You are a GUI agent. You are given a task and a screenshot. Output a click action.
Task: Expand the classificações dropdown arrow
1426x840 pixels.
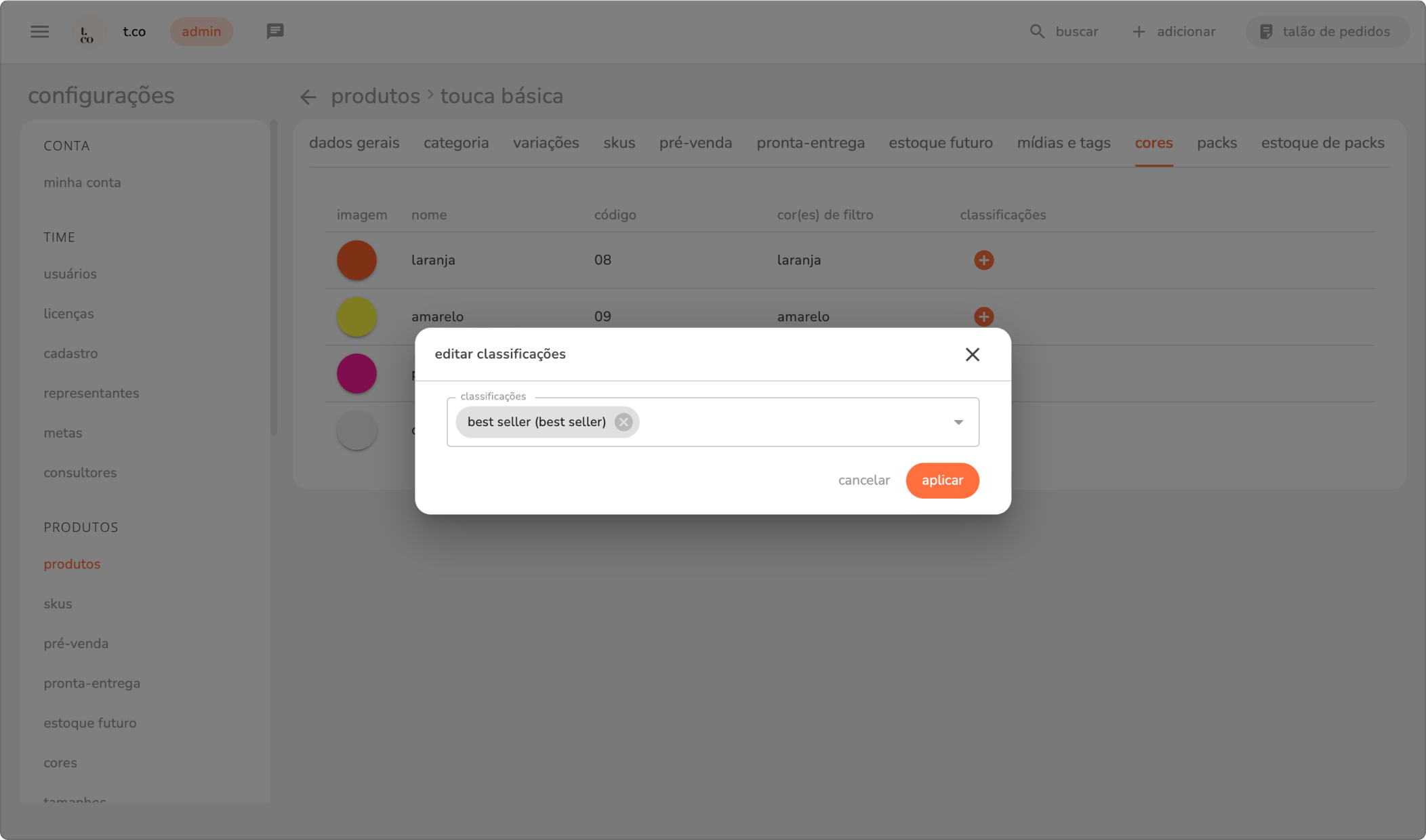(958, 422)
